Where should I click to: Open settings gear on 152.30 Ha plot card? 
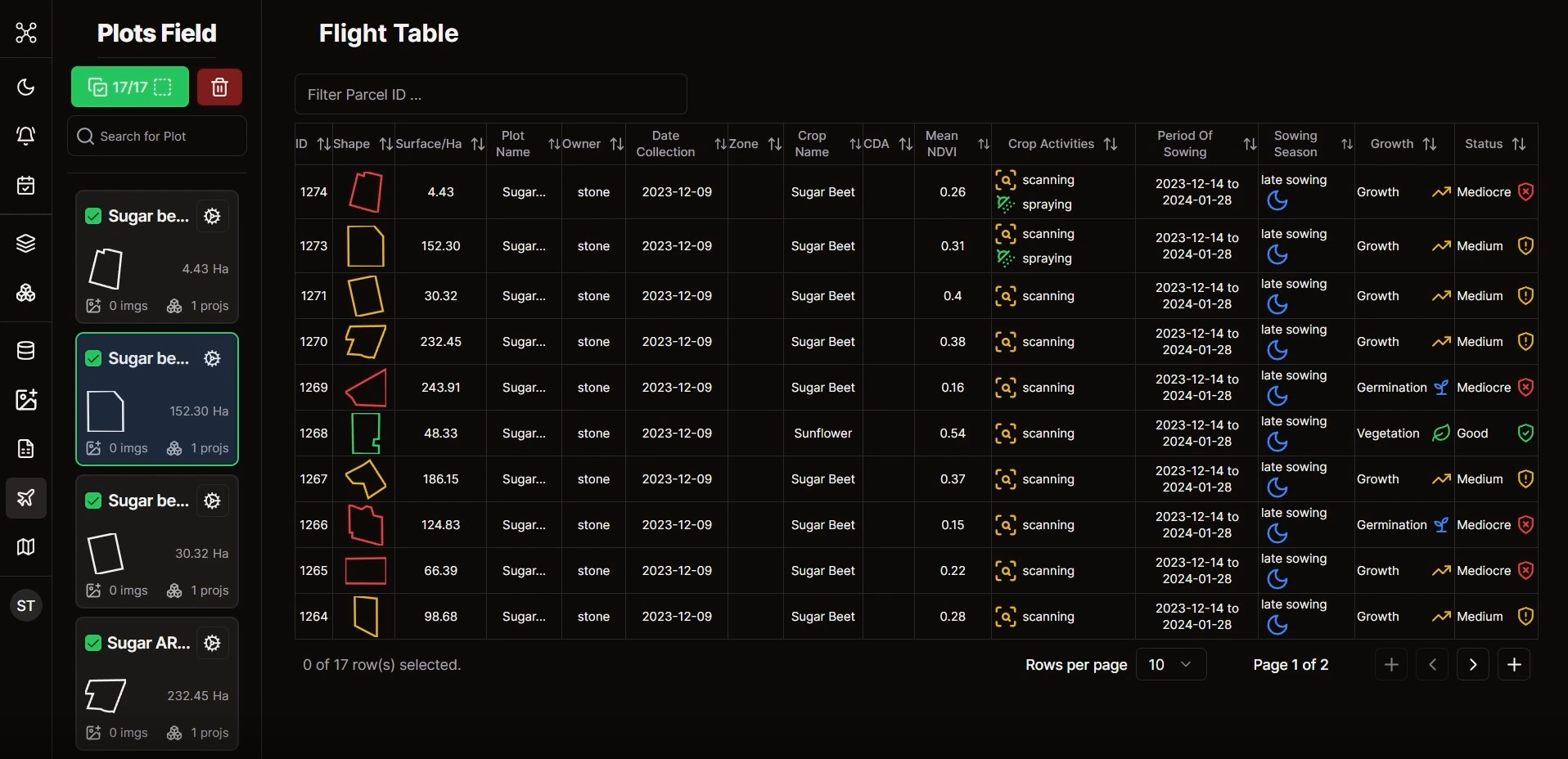(x=212, y=358)
